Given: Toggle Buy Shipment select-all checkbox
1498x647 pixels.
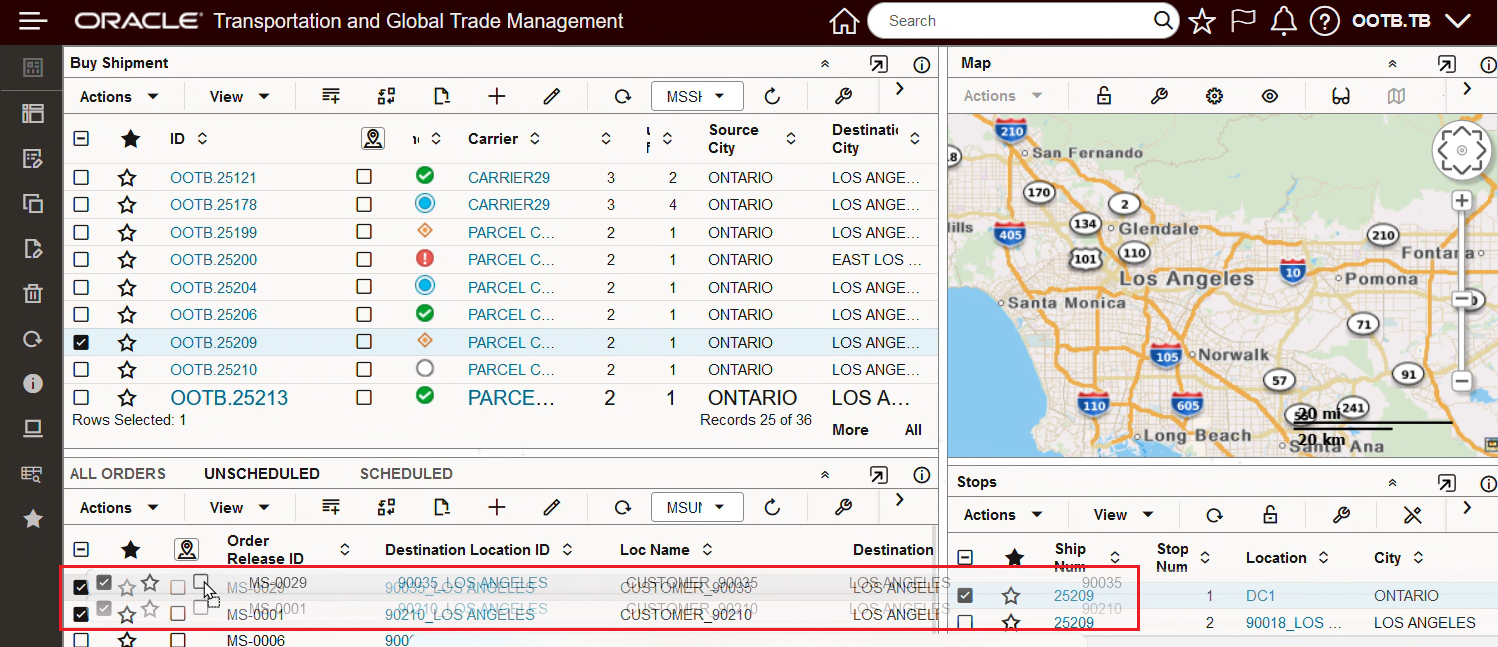Looking at the screenshot, I should click(x=81, y=139).
